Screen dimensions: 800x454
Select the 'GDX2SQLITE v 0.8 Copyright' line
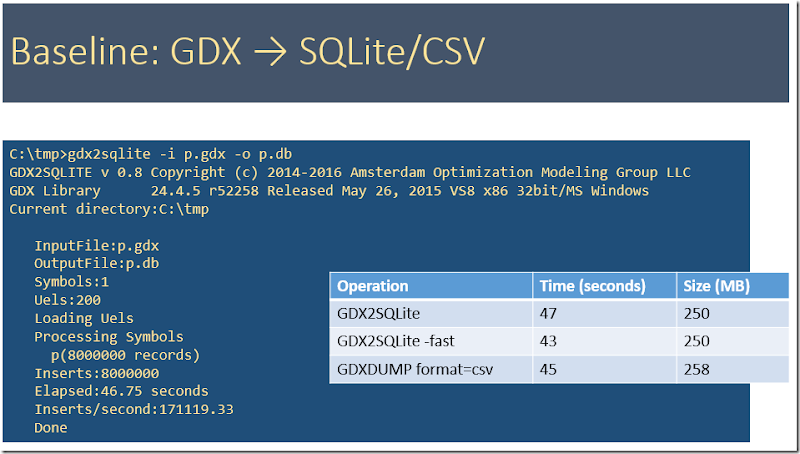pos(349,172)
